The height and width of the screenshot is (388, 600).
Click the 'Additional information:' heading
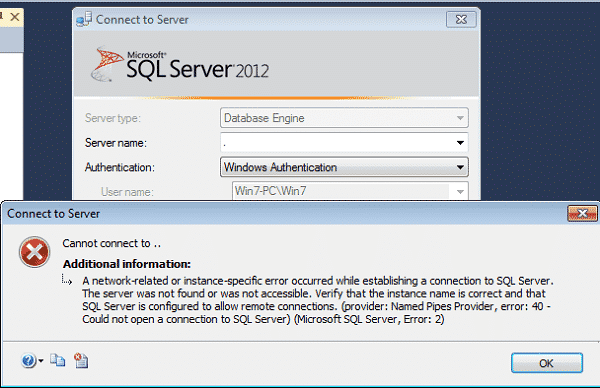[x=127, y=264]
